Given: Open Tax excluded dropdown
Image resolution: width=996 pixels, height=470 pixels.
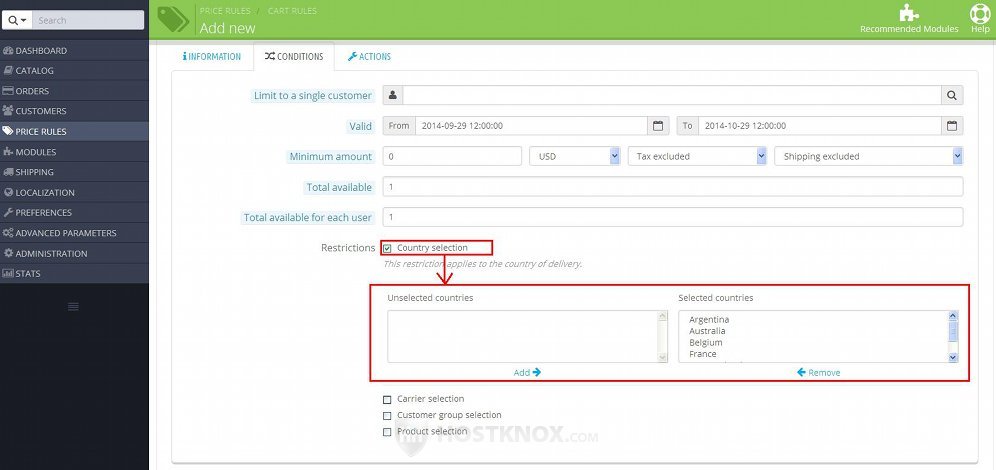Looking at the screenshot, I should coord(697,156).
